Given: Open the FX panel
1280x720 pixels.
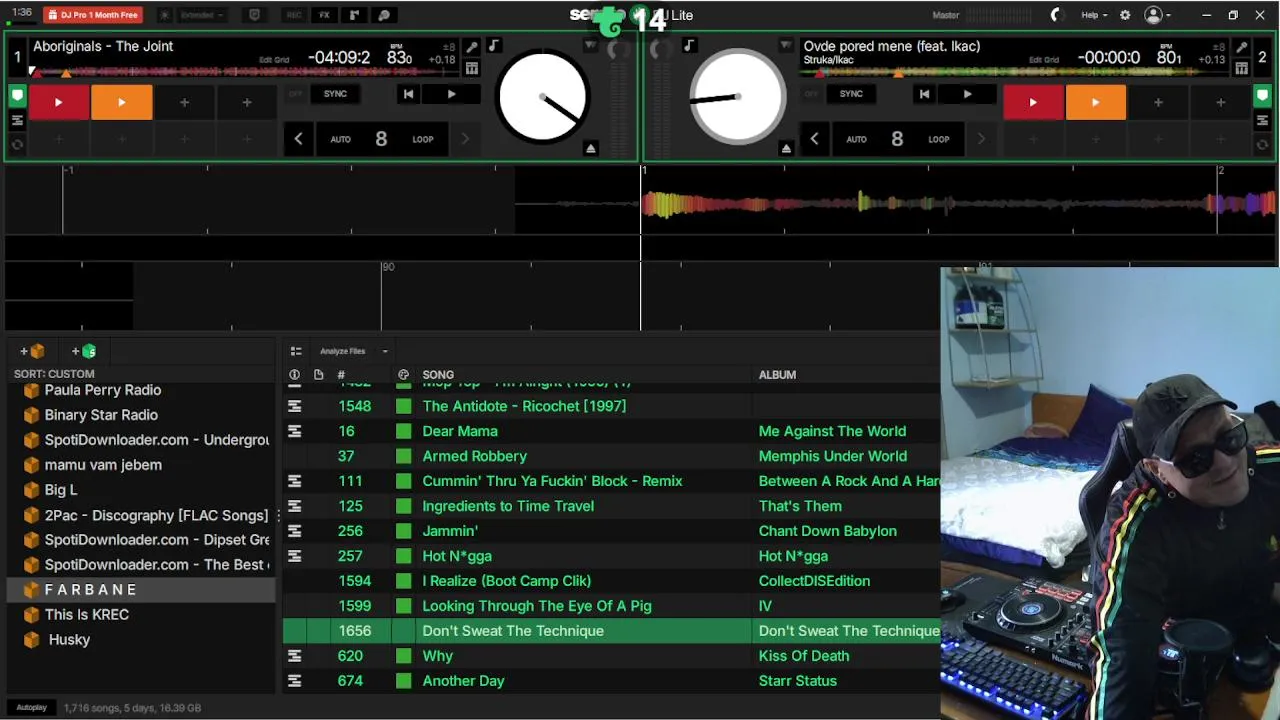Looking at the screenshot, I should 324,15.
